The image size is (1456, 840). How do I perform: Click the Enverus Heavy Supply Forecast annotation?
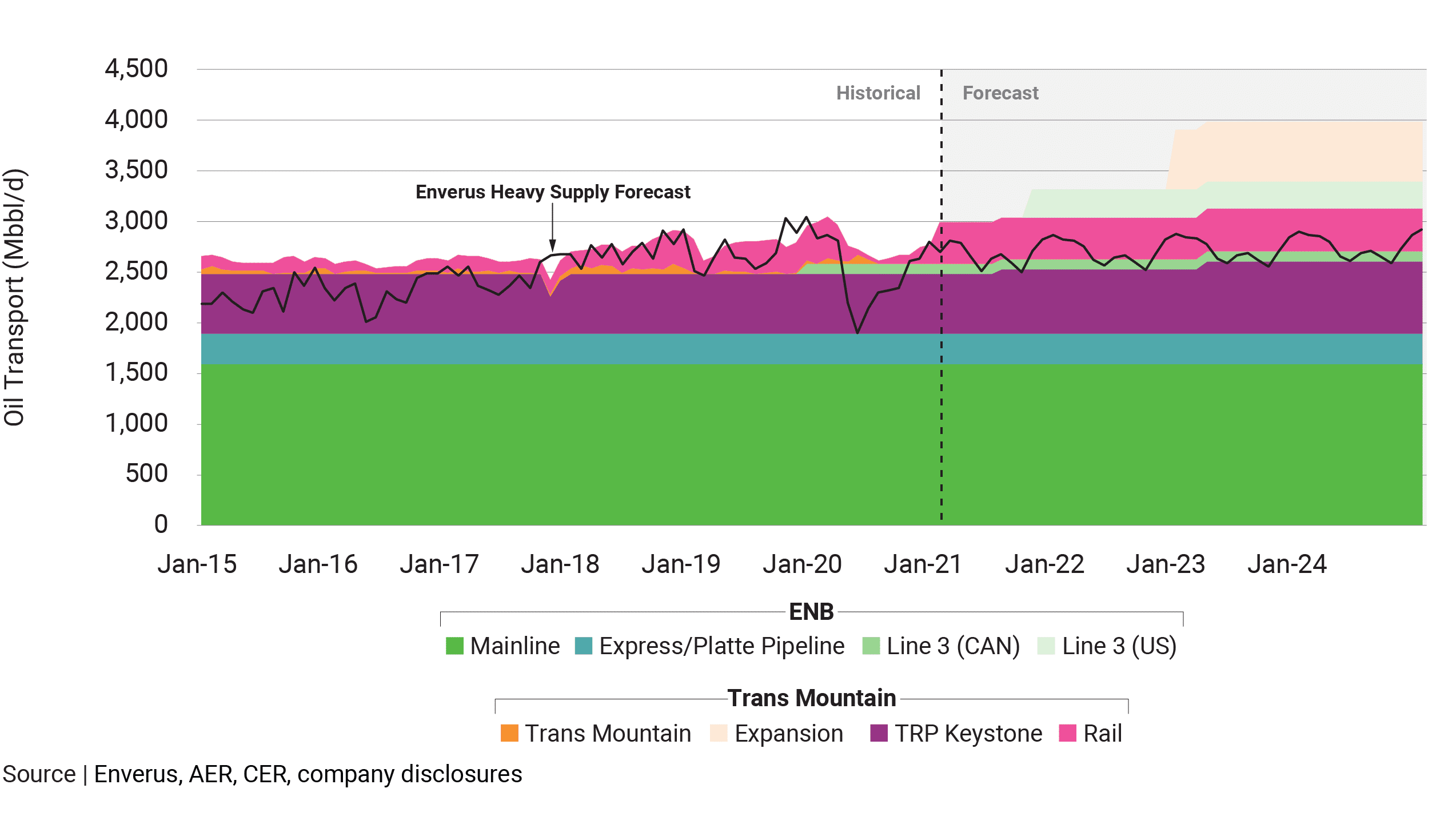coord(552,192)
